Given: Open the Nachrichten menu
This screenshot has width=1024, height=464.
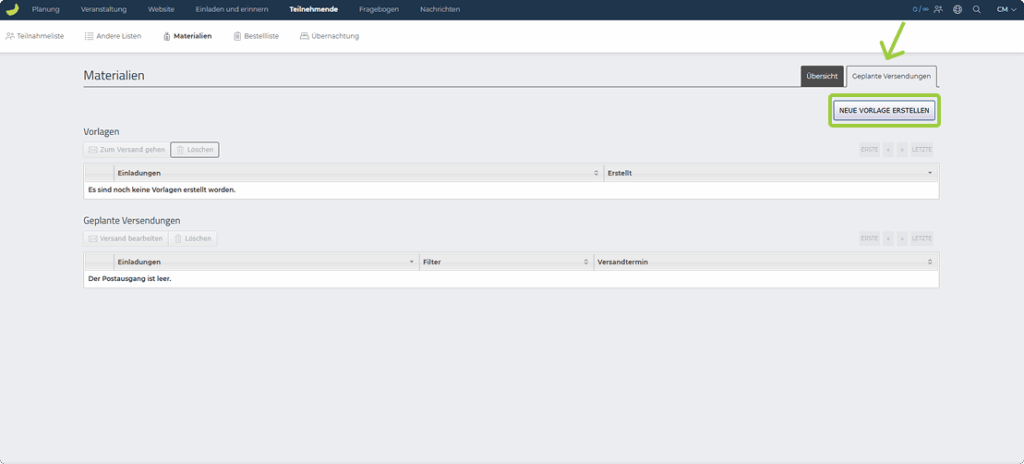Looking at the screenshot, I should (440, 10).
